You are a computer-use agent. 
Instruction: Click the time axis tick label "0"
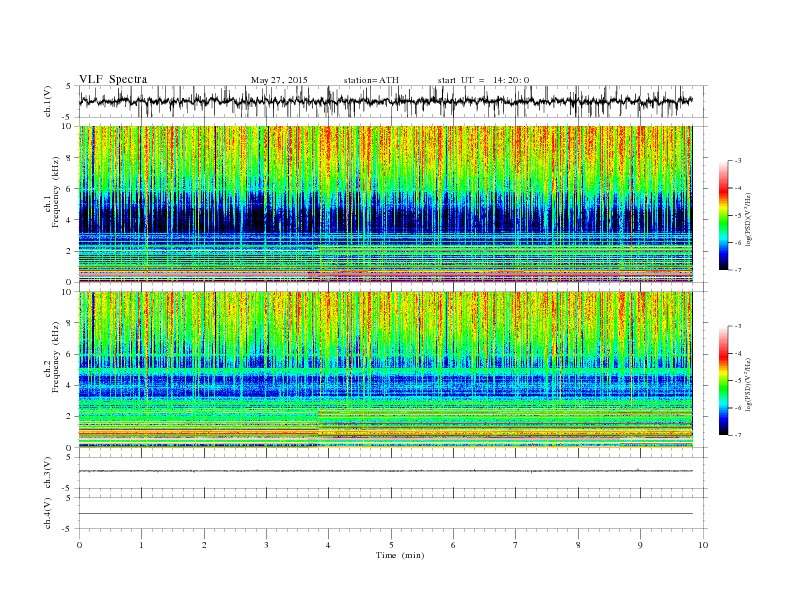click(x=79, y=545)
